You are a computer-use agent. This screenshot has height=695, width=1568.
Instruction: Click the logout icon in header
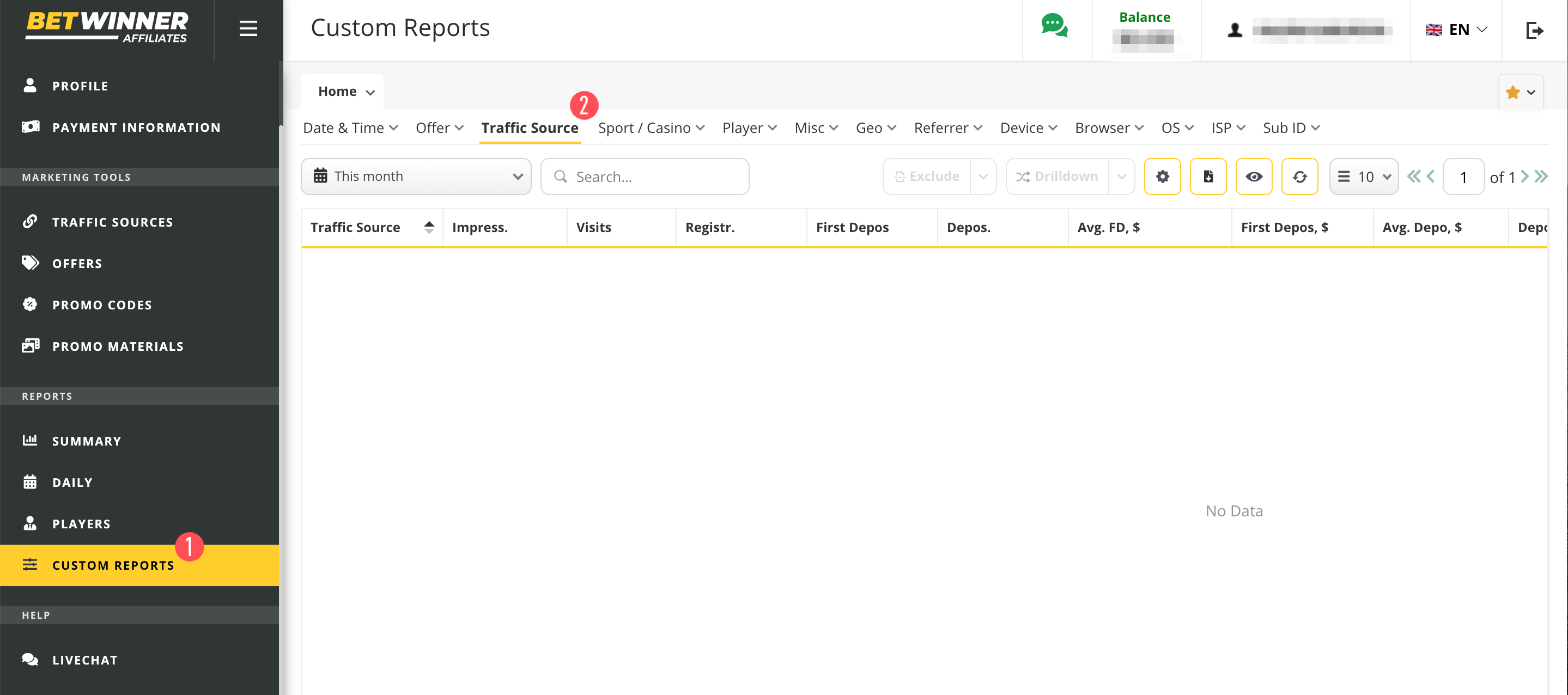tap(1534, 30)
